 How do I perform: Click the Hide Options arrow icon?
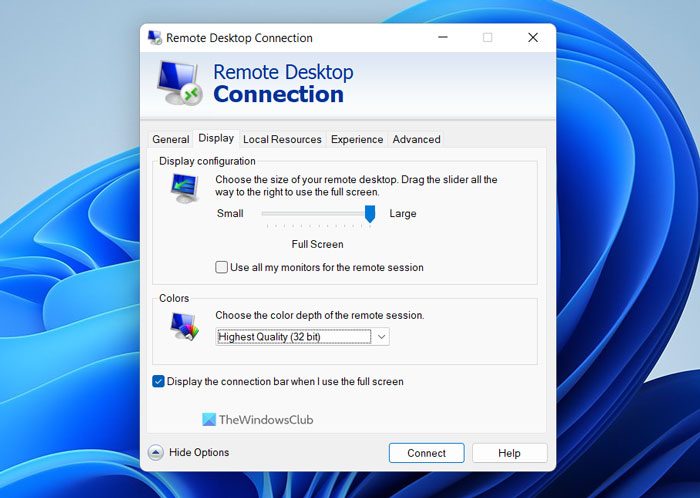155,452
